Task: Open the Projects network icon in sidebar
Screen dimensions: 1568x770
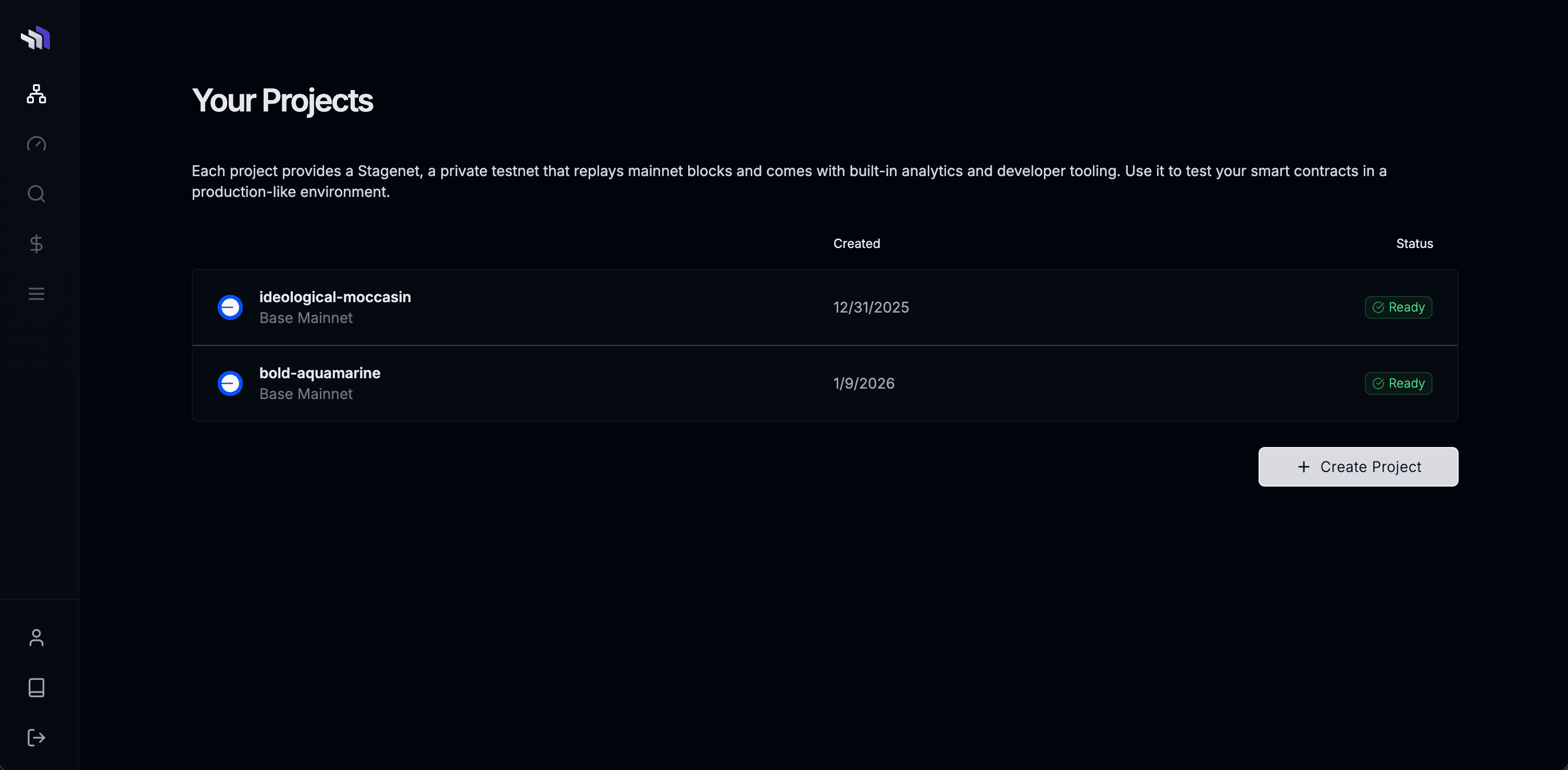Action: tap(36, 94)
